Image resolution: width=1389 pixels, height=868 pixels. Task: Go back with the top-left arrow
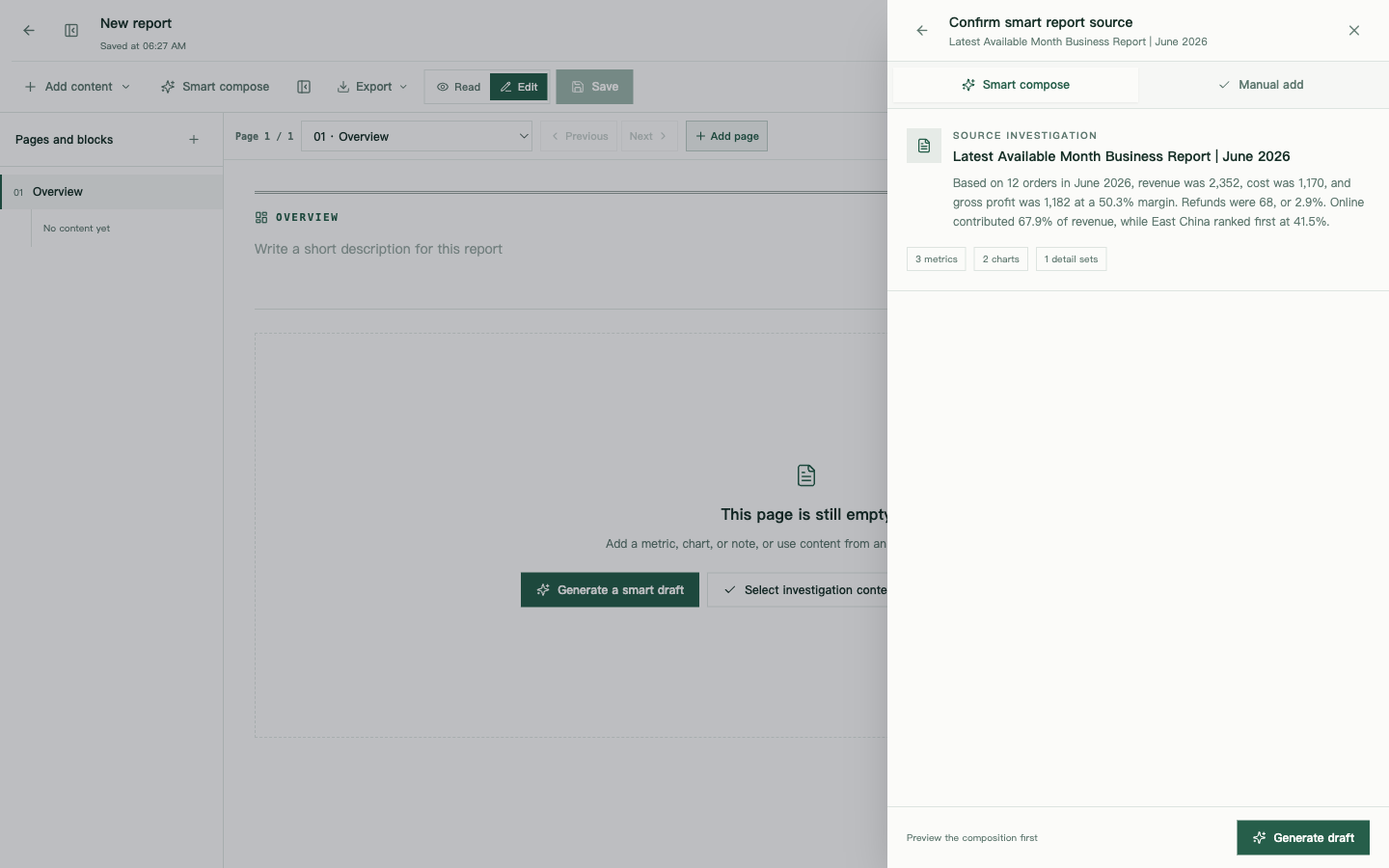tap(29, 31)
